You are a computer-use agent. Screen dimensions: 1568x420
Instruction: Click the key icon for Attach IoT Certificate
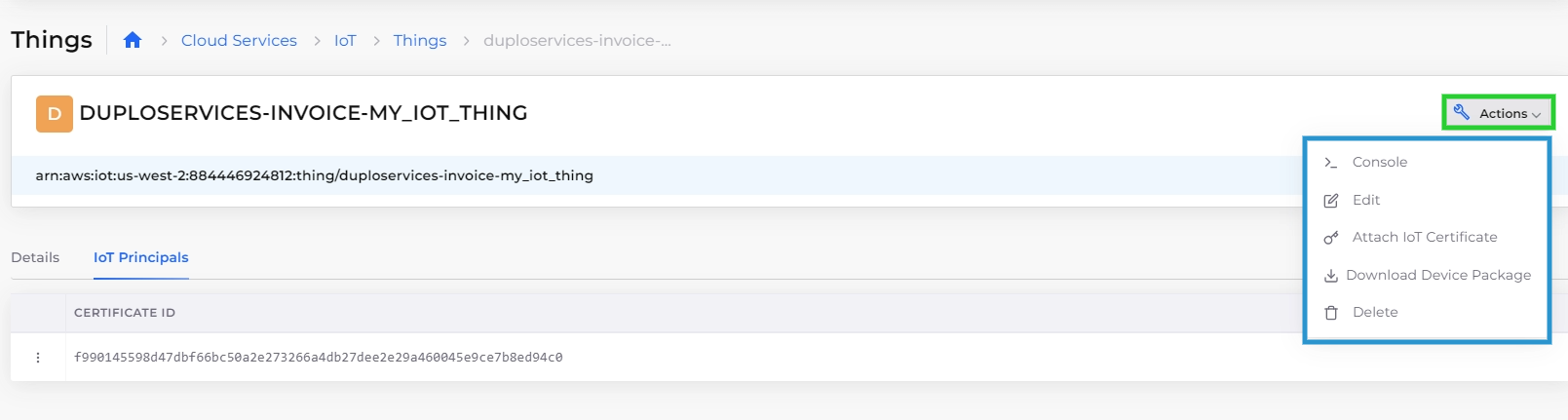pyautogui.click(x=1330, y=238)
